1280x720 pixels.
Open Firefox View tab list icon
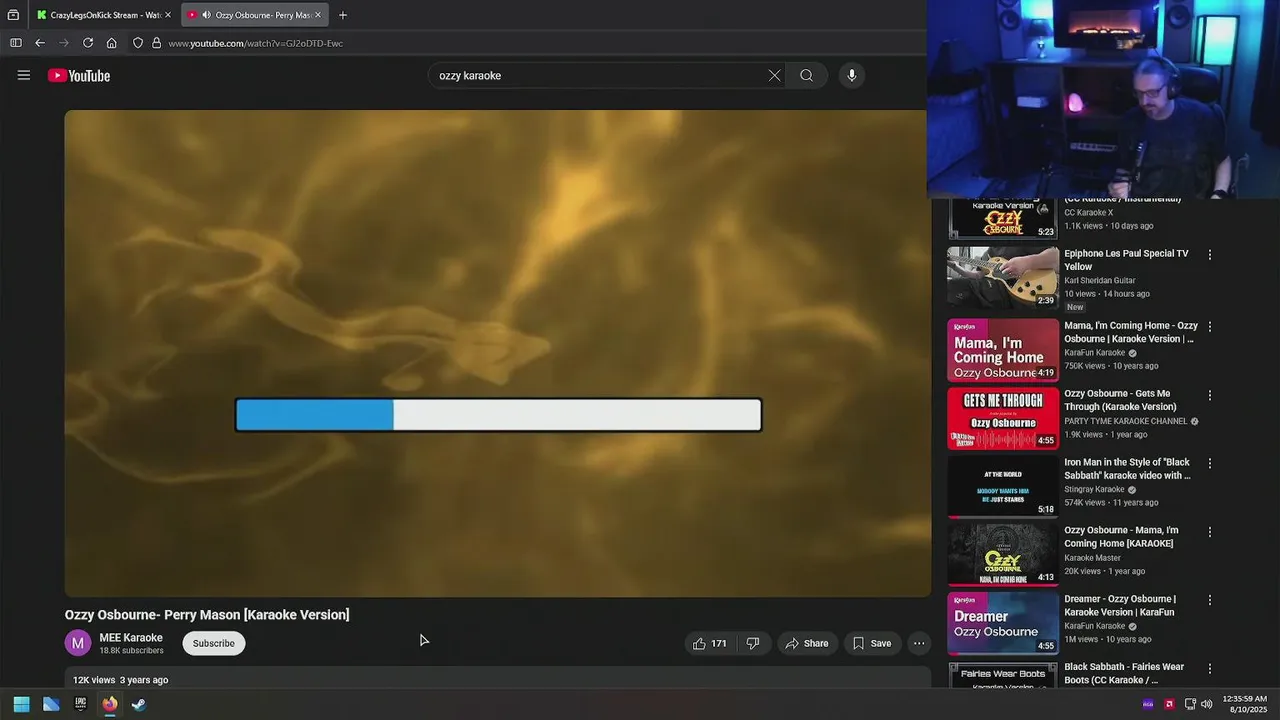pyautogui.click(x=13, y=15)
